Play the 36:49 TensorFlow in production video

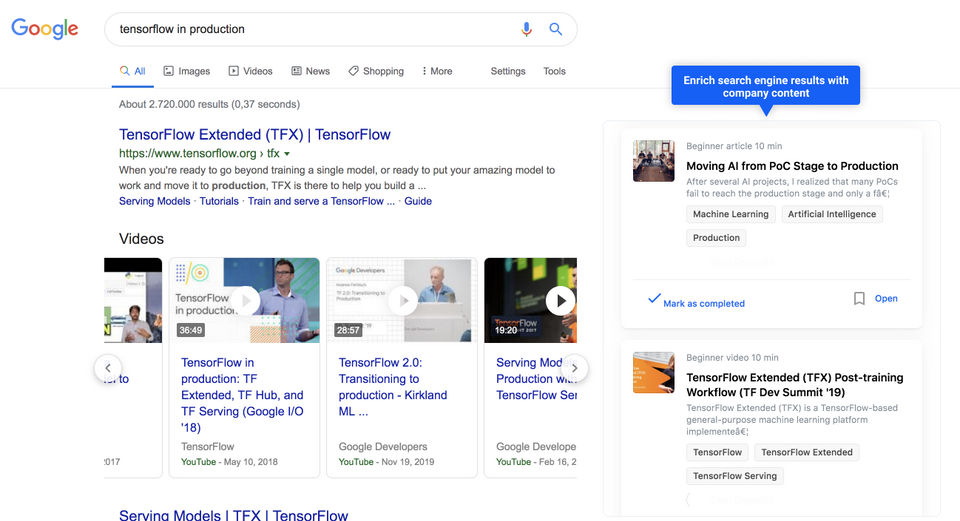click(x=245, y=300)
